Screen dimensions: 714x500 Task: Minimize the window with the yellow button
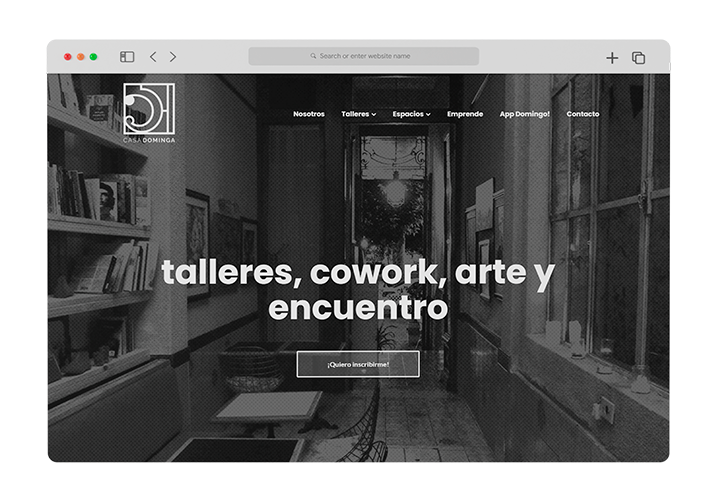[81, 57]
